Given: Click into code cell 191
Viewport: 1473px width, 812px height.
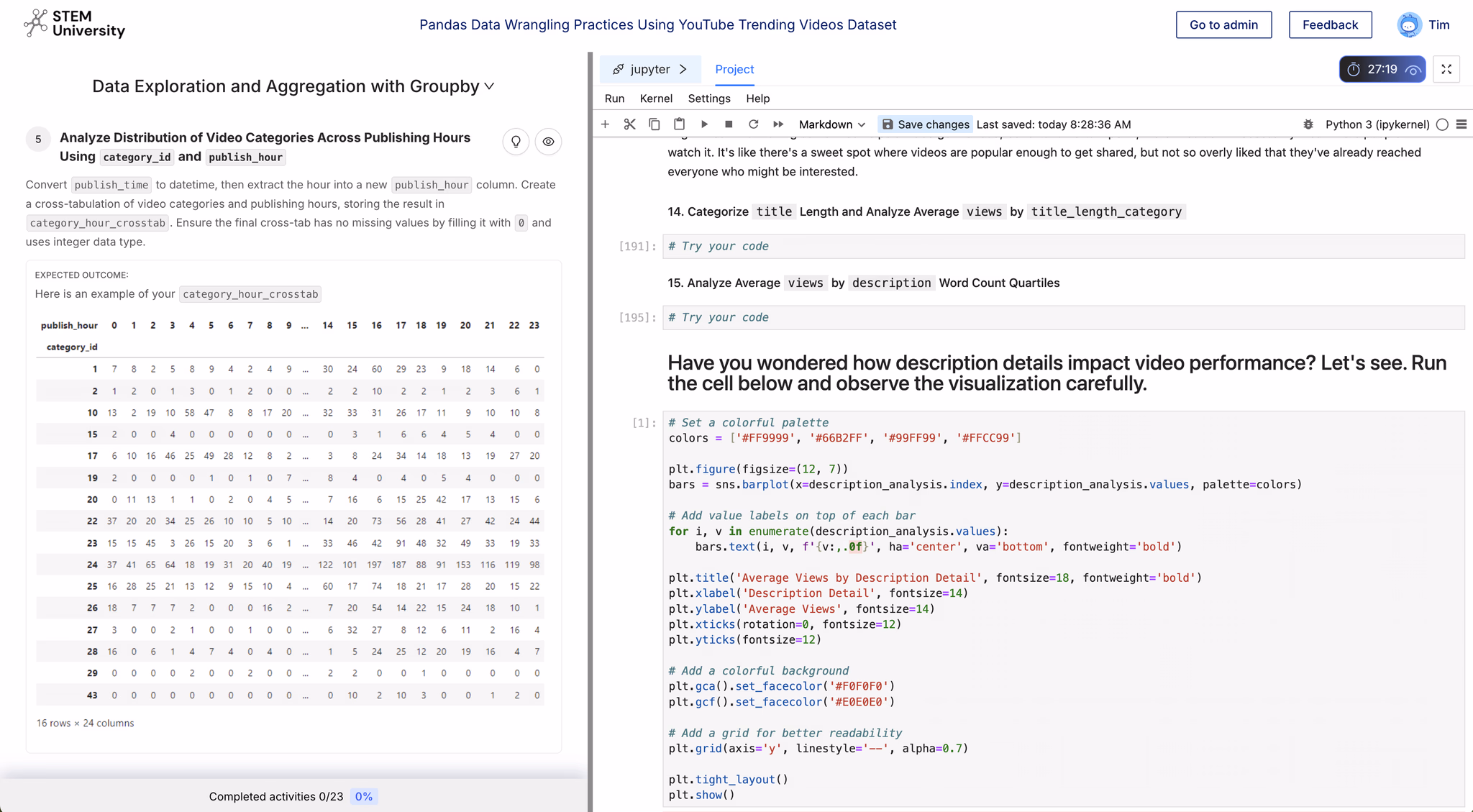Looking at the screenshot, I should [1063, 246].
